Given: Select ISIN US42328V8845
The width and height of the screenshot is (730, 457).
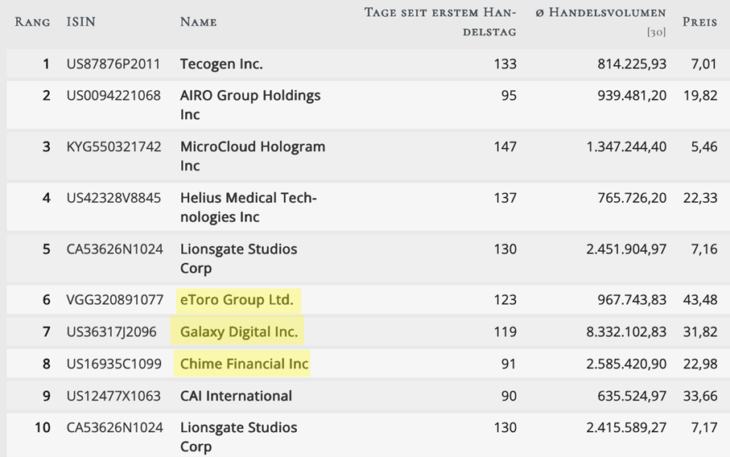Looking at the screenshot, I should [x=113, y=198].
